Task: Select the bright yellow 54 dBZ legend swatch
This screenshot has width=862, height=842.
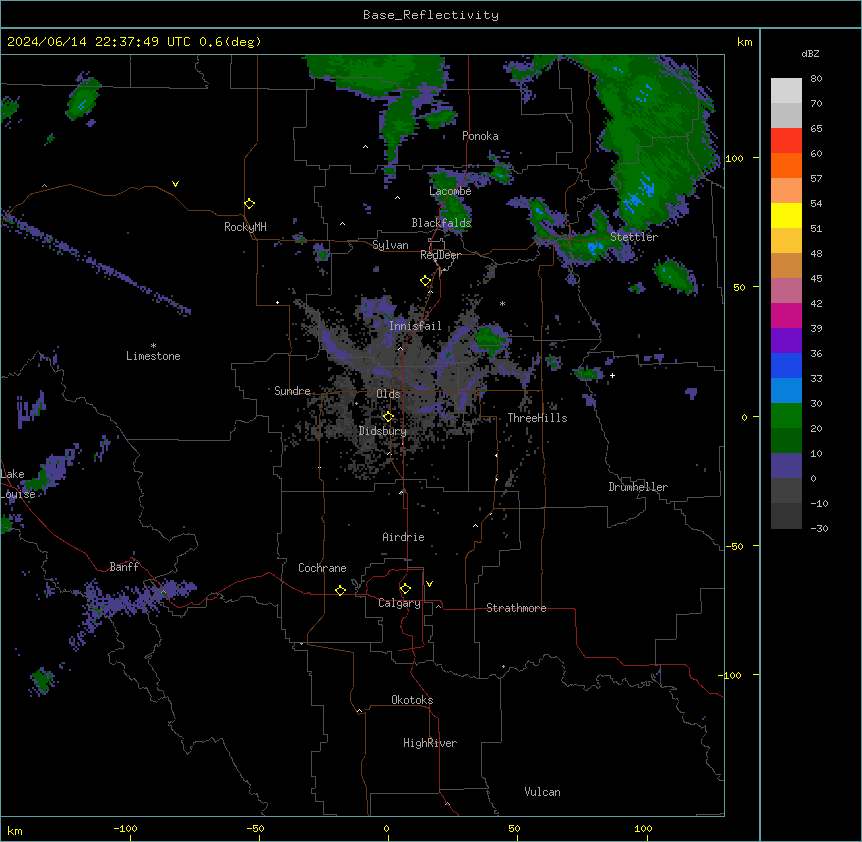Action: coord(786,215)
